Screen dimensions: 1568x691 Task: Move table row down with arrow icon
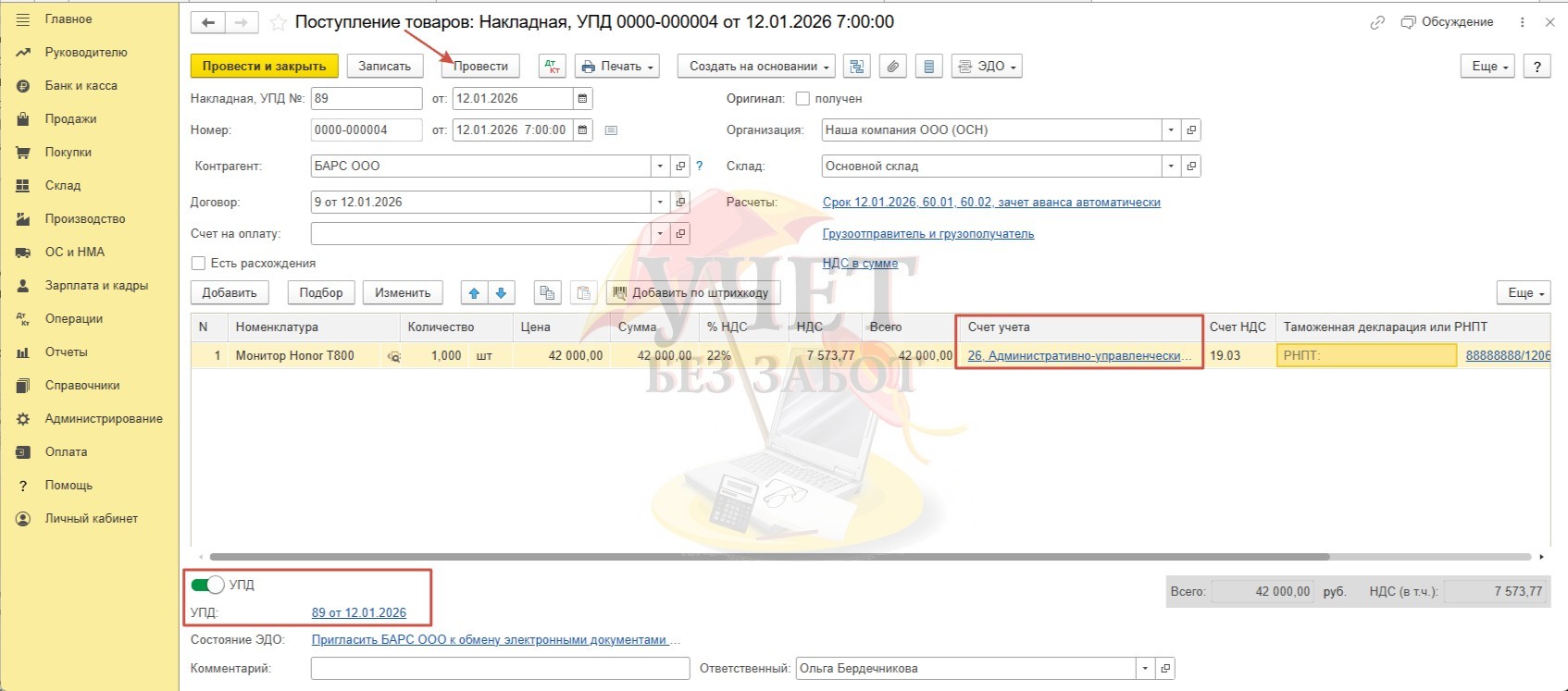[x=501, y=293]
